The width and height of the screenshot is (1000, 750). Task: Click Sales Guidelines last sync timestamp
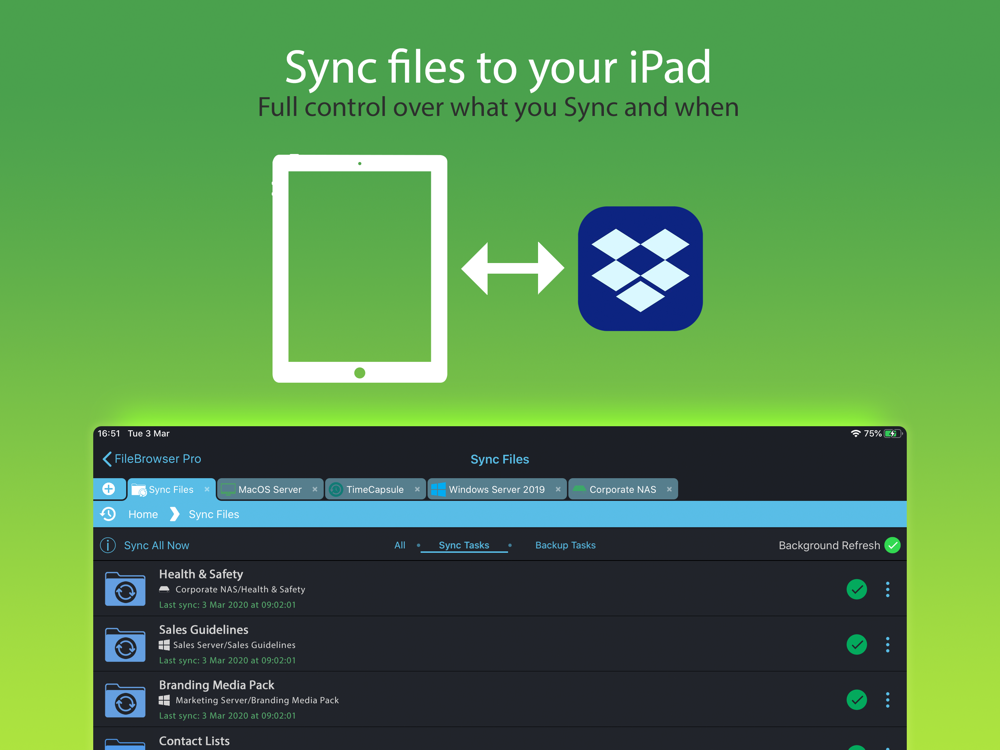pos(227,660)
